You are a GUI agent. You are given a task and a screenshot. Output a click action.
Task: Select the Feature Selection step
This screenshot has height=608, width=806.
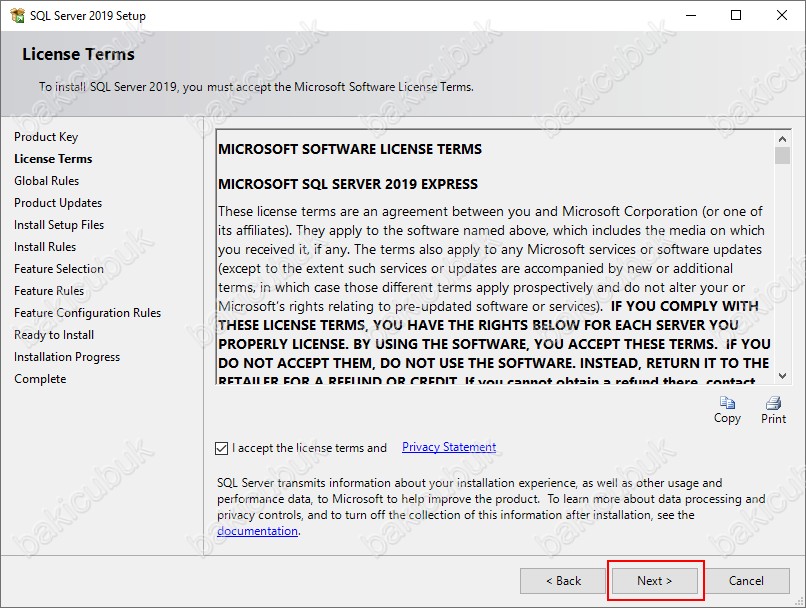coord(59,269)
